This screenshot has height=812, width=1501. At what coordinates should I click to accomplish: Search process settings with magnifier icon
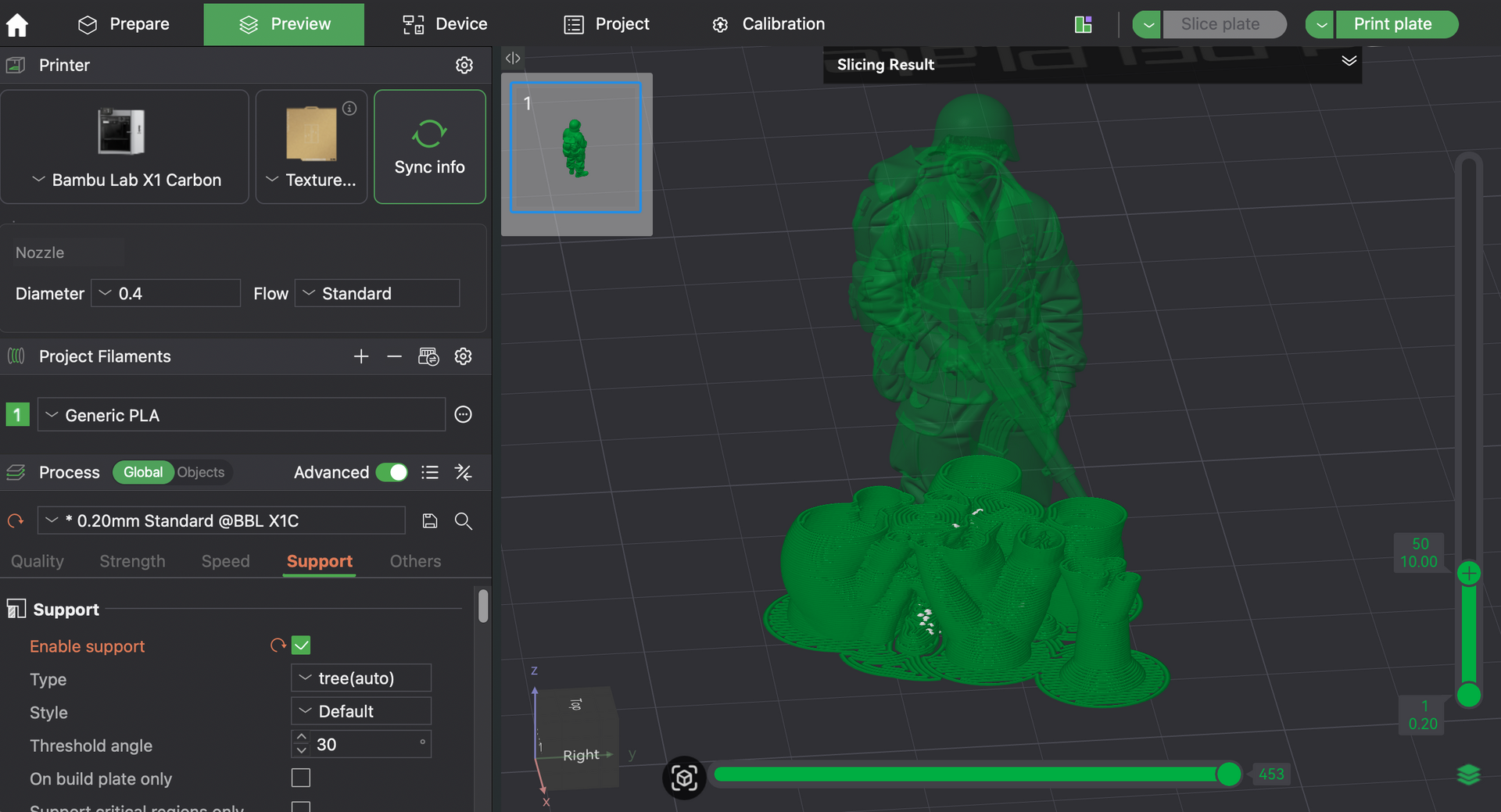[x=464, y=521]
